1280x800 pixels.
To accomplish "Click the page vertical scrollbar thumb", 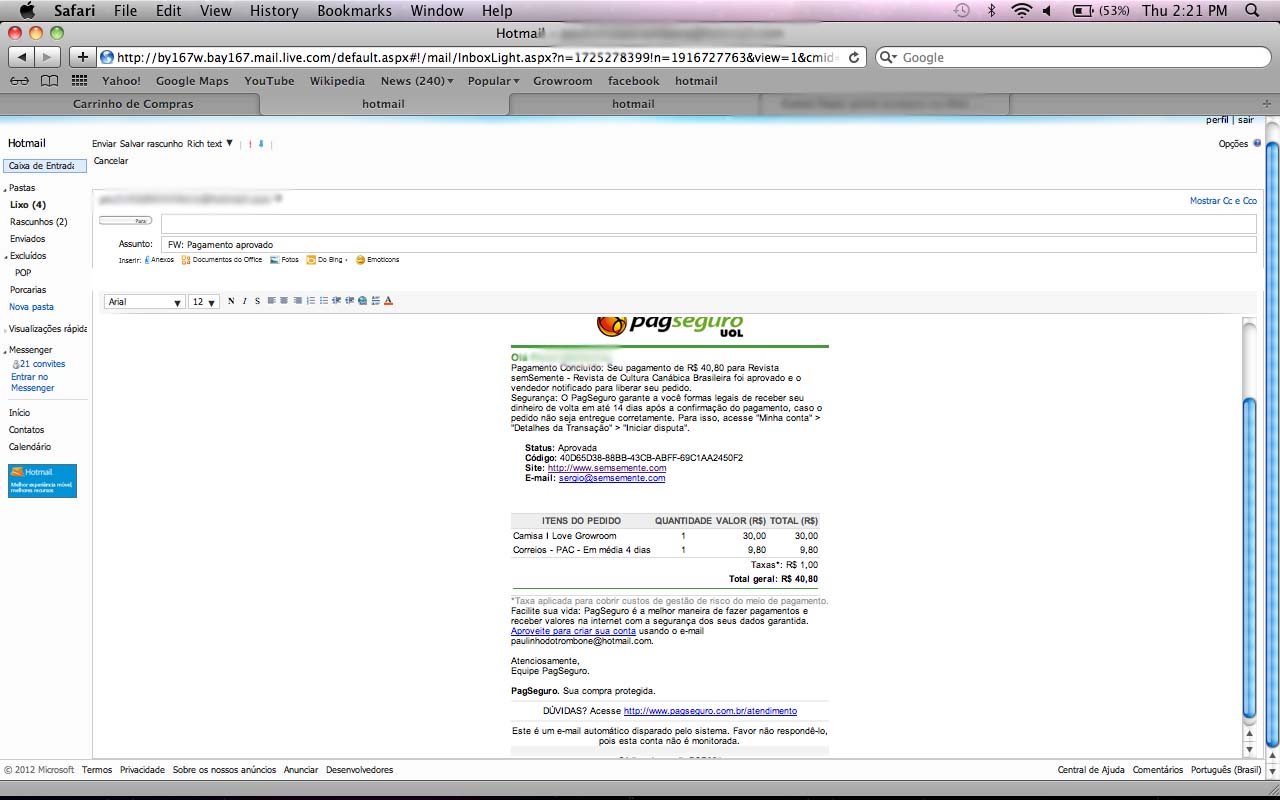I will (x=1272, y=445).
